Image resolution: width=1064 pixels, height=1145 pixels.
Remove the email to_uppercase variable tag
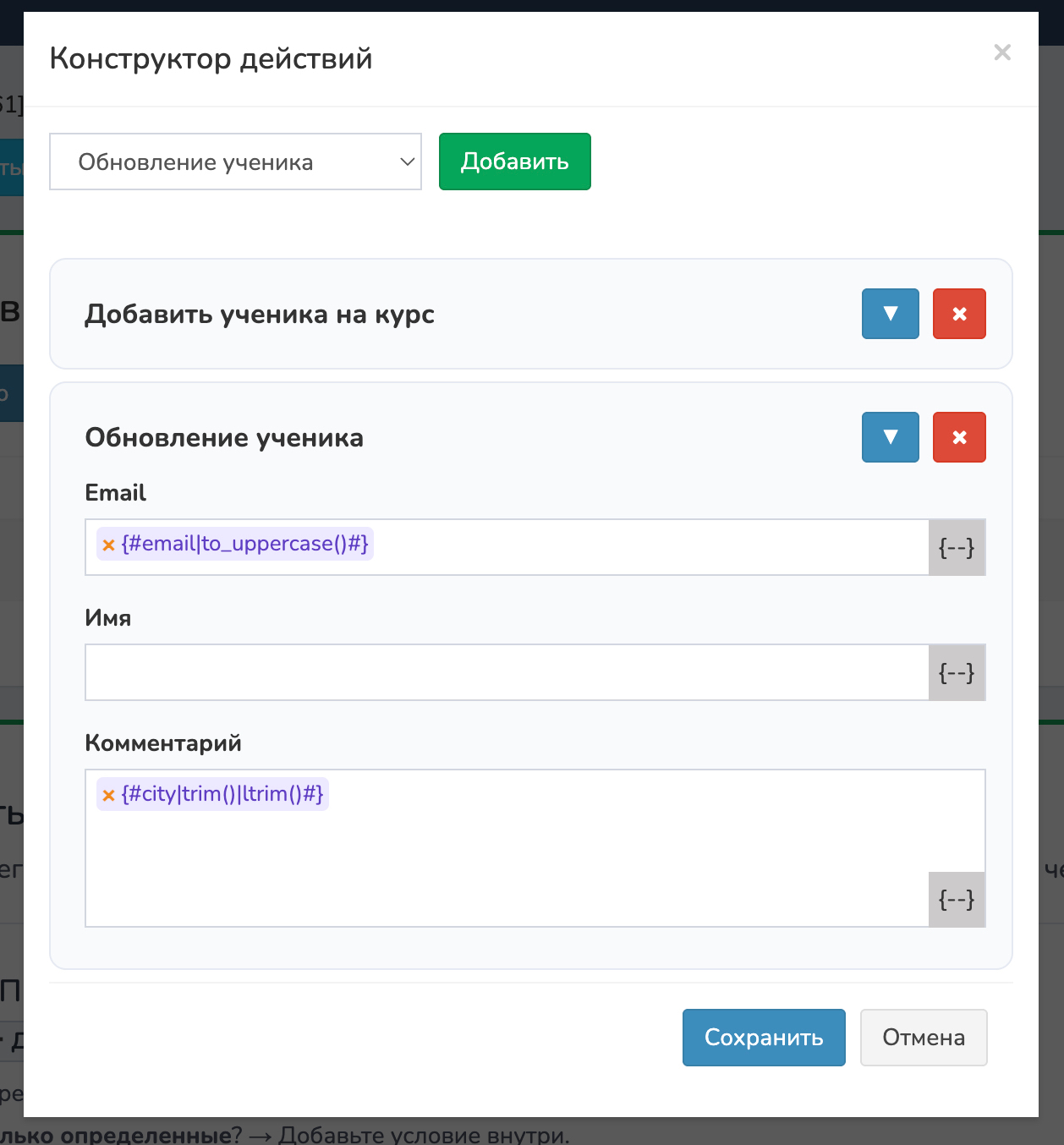click(108, 545)
